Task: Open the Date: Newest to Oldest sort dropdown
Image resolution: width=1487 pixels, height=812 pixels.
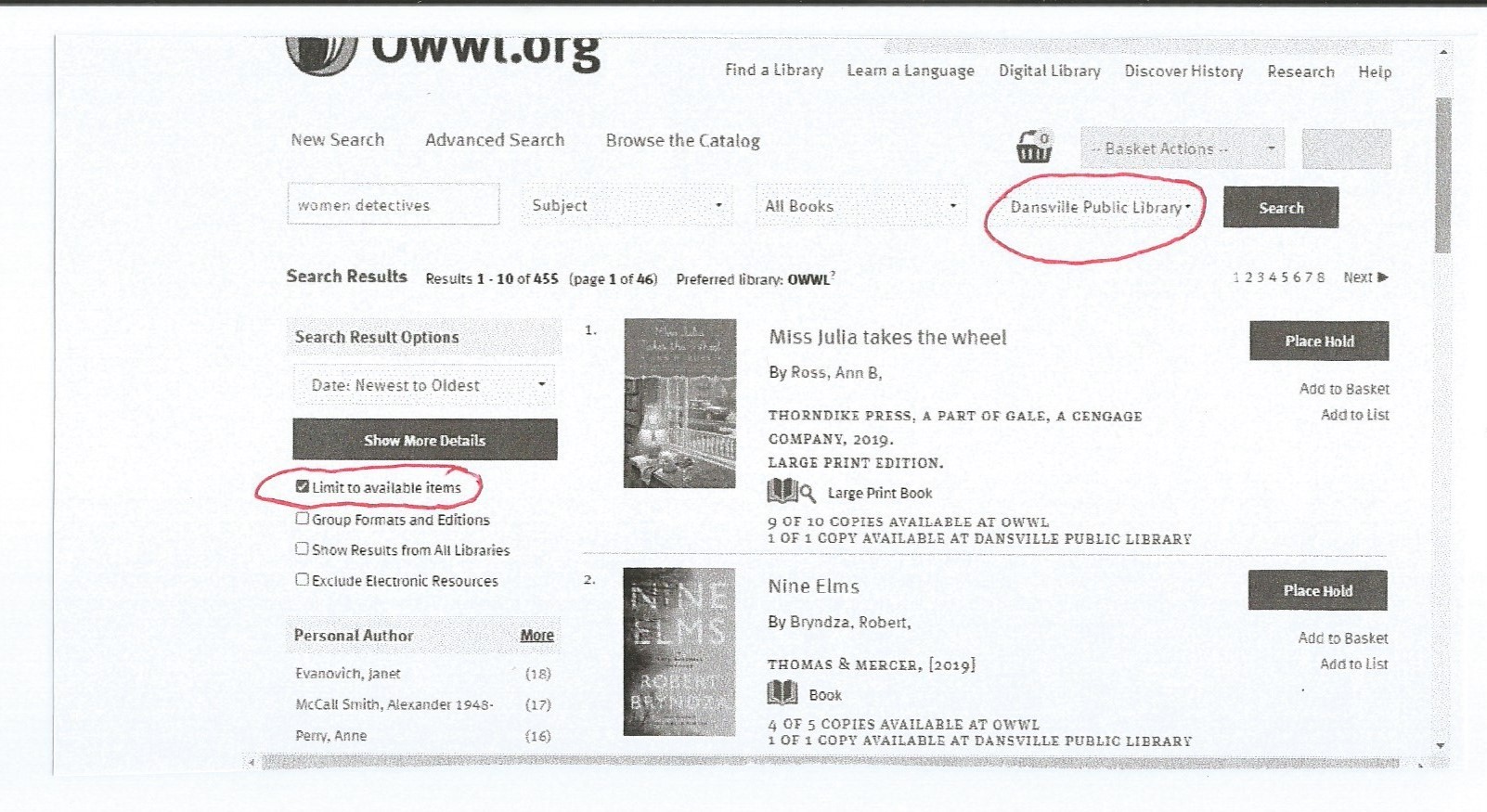Action: [x=425, y=385]
